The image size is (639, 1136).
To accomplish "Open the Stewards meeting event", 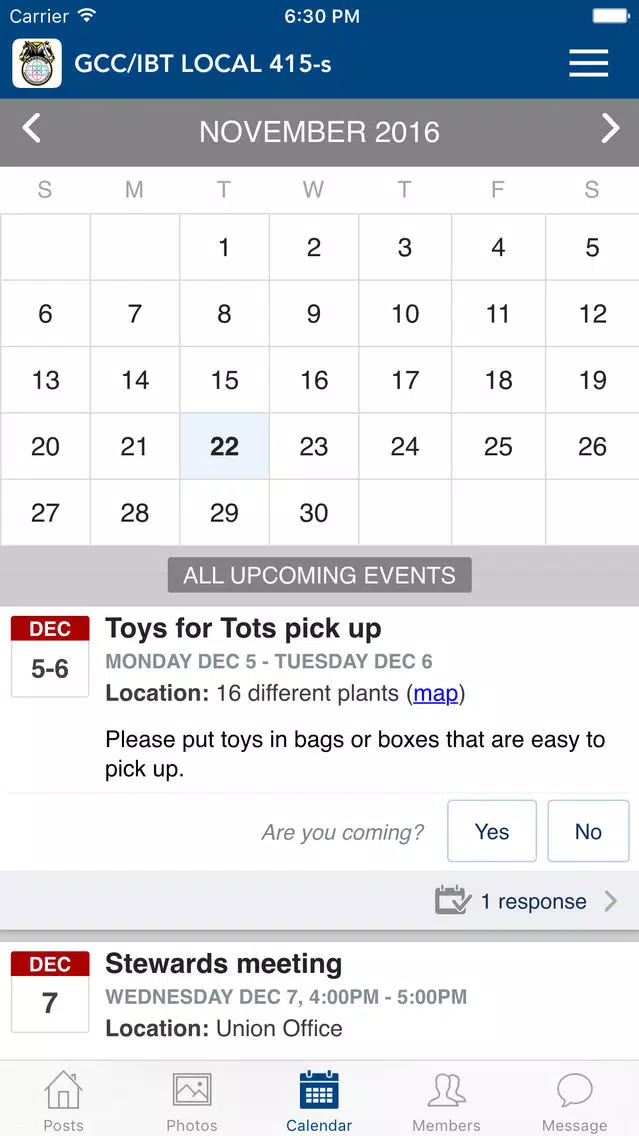I will (224, 964).
